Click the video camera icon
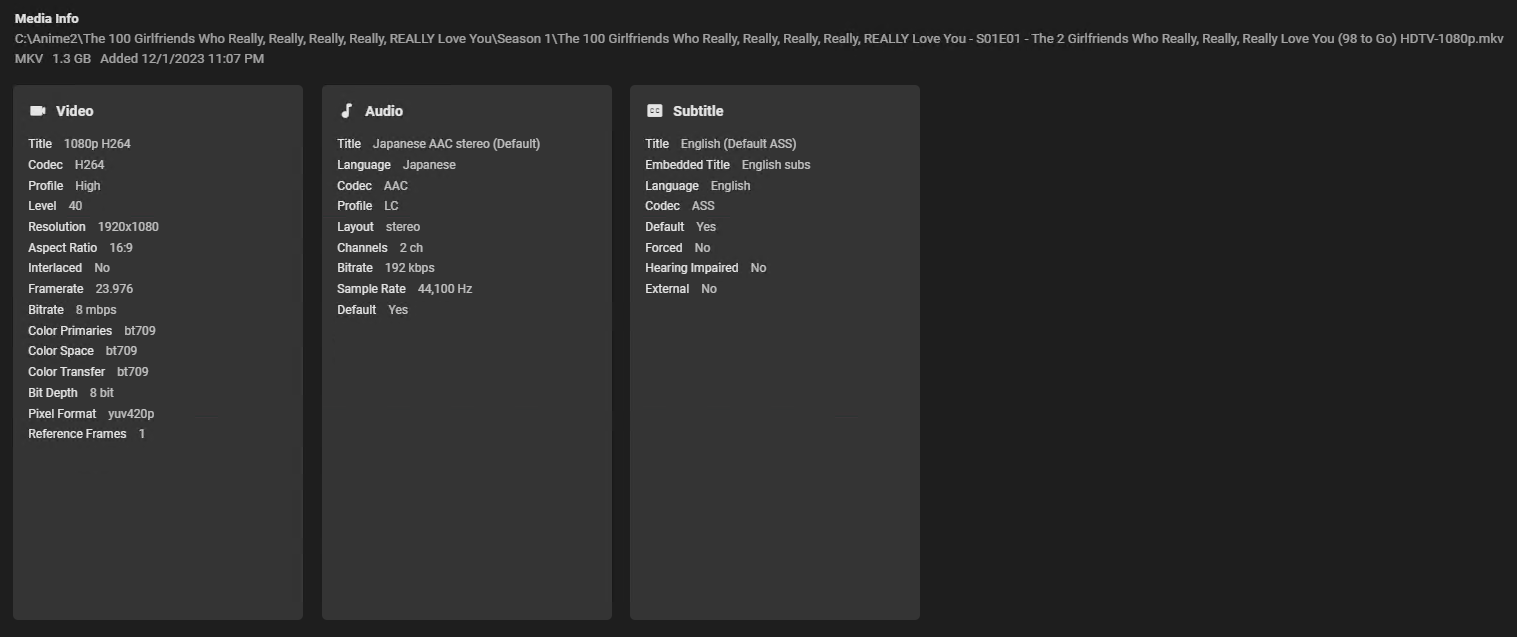This screenshot has height=637, width=1517. pyautogui.click(x=38, y=111)
